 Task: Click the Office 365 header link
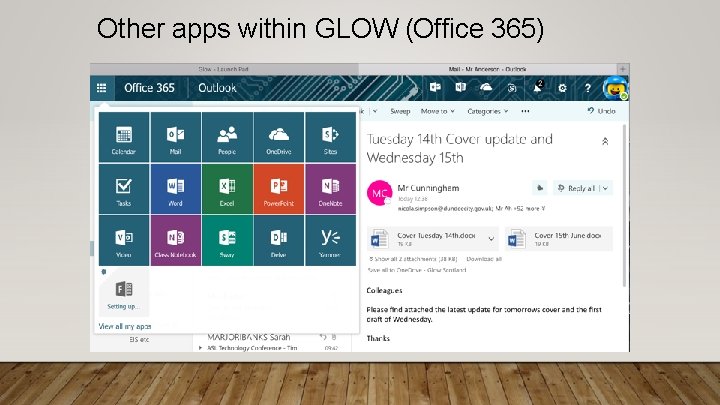click(x=149, y=88)
